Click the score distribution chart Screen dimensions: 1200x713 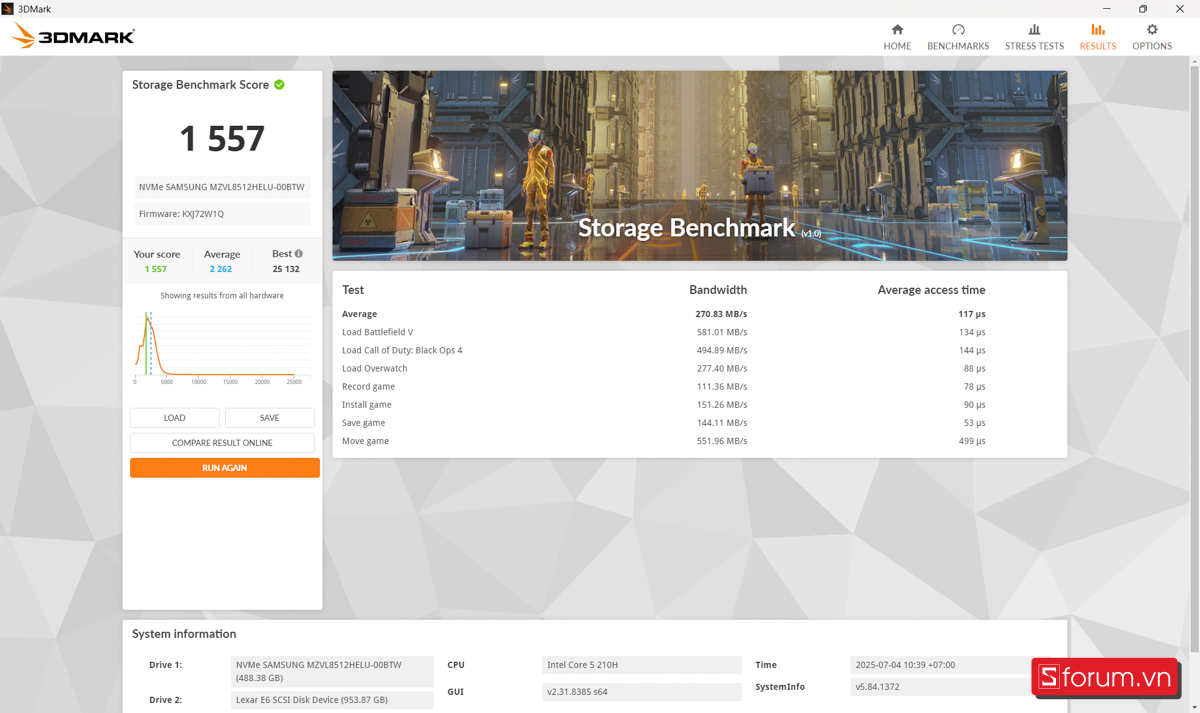[x=220, y=348]
